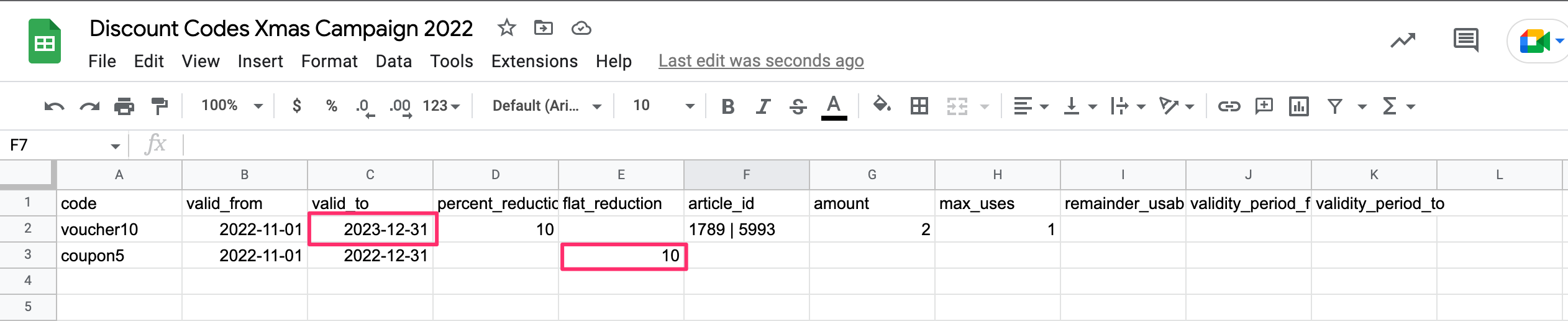Insert a link with chain icon
Viewport: 1568px width, 321px height.
tap(1228, 106)
